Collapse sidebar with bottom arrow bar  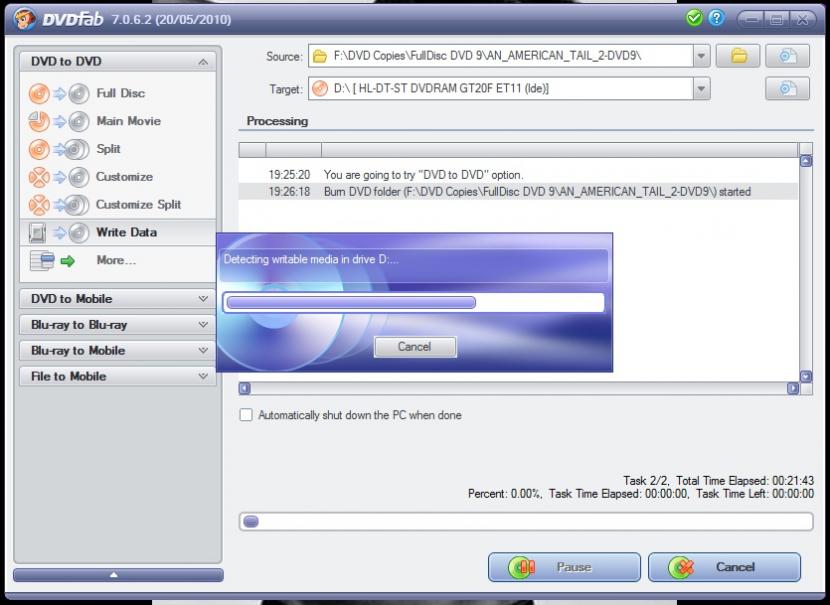coord(118,575)
